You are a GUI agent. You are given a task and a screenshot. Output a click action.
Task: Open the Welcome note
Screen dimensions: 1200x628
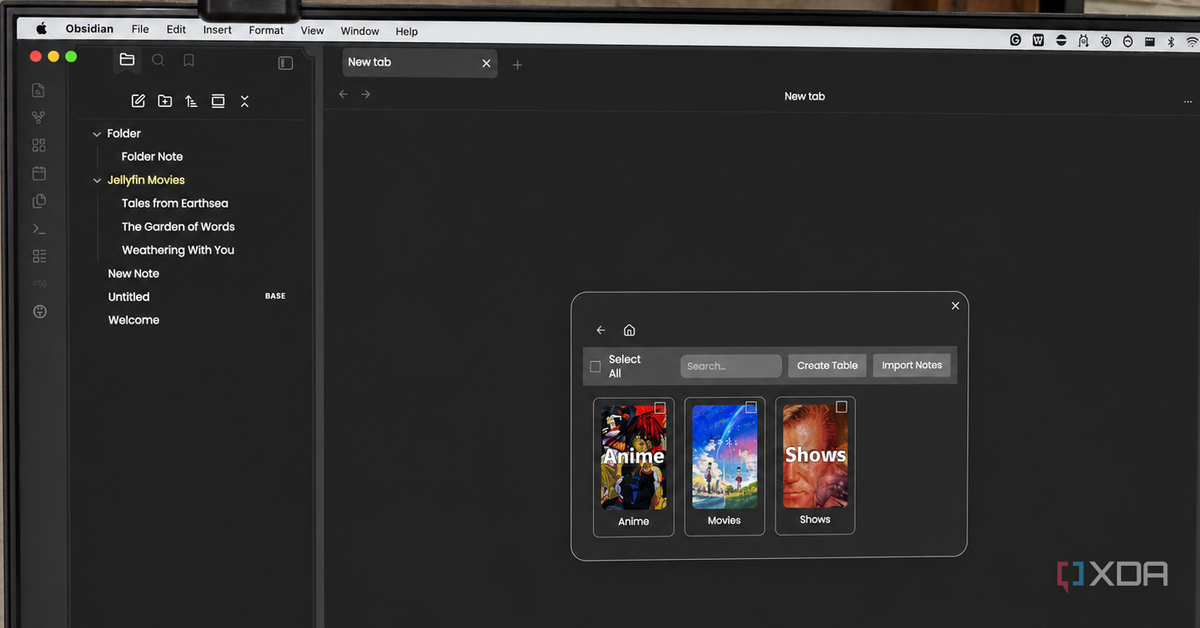[x=133, y=321]
